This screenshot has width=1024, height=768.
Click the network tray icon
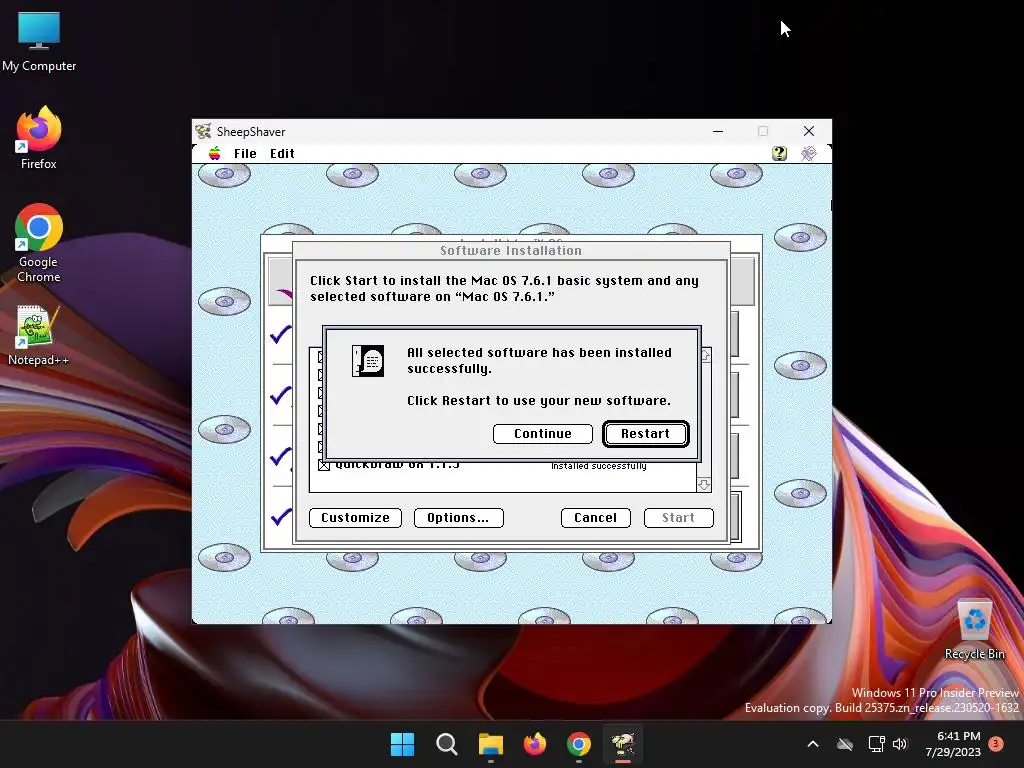click(x=876, y=744)
